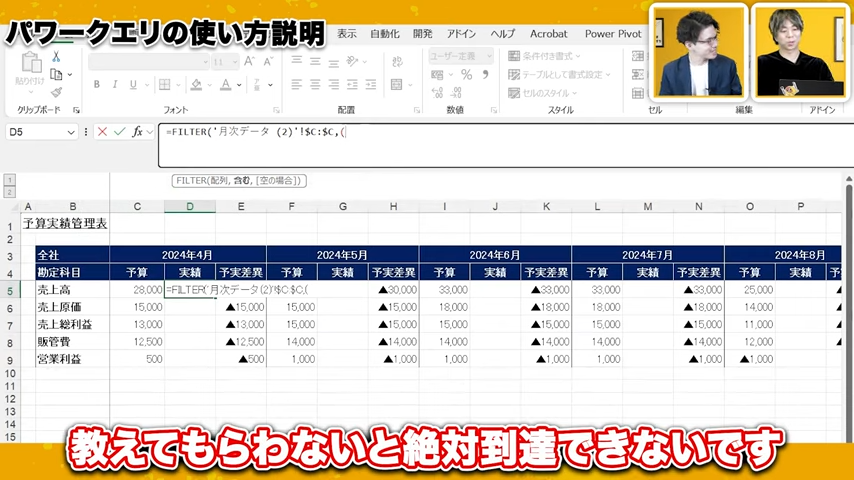Click the Increase Indent icon

pos(371,84)
